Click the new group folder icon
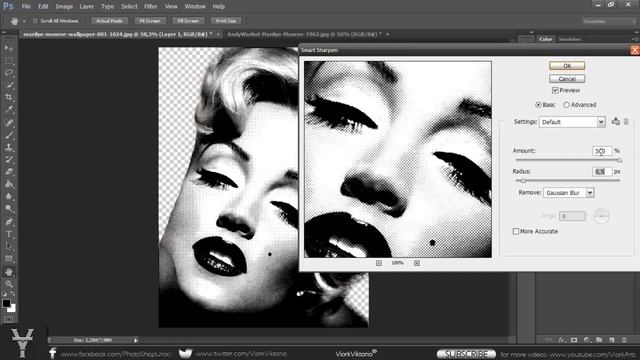The height and width of the screenshot is (360, 640). pos(599,340)
